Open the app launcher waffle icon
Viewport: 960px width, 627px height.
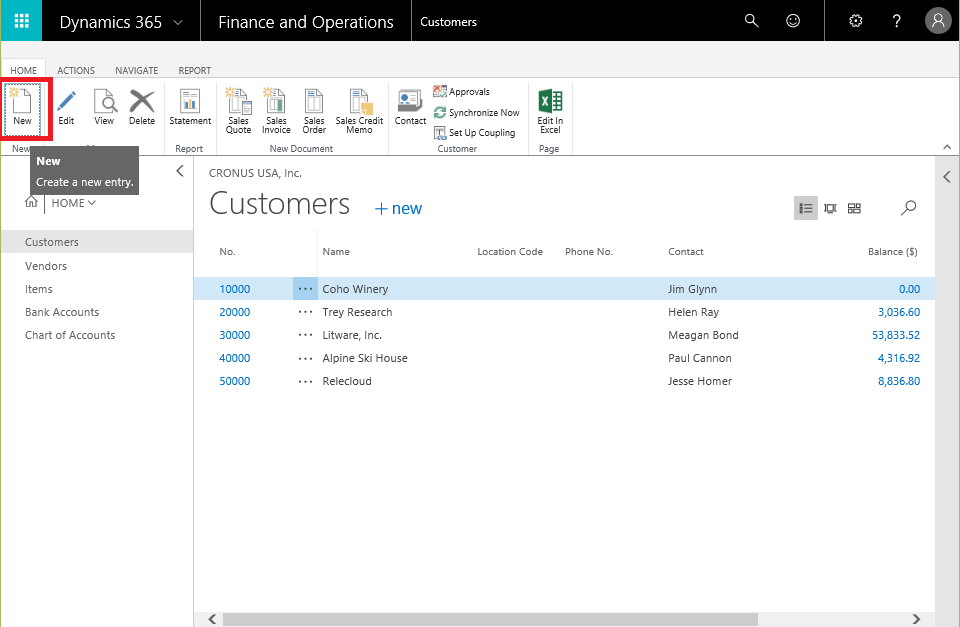pyautogui.click(x=21, y=21)
